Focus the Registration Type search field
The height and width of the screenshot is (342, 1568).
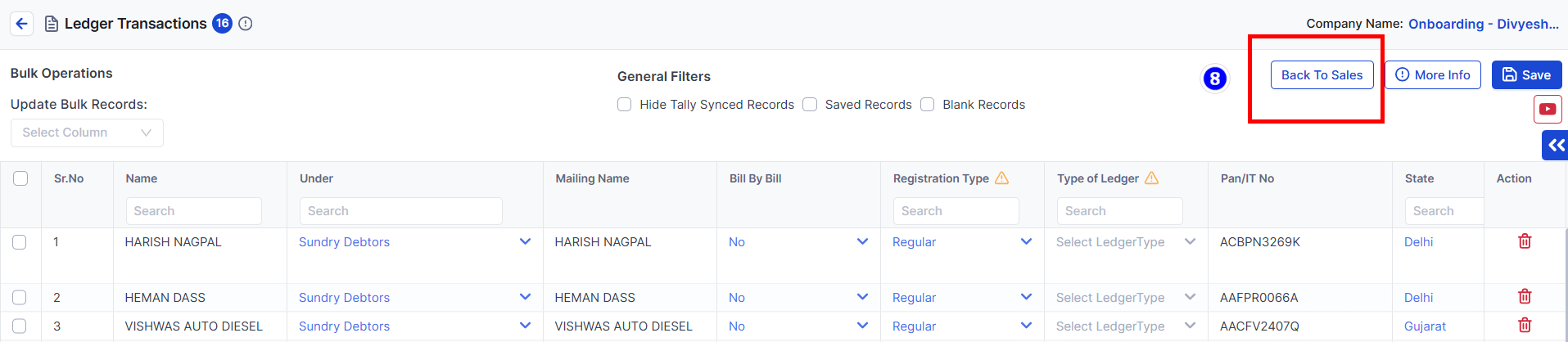click(956, 211)
